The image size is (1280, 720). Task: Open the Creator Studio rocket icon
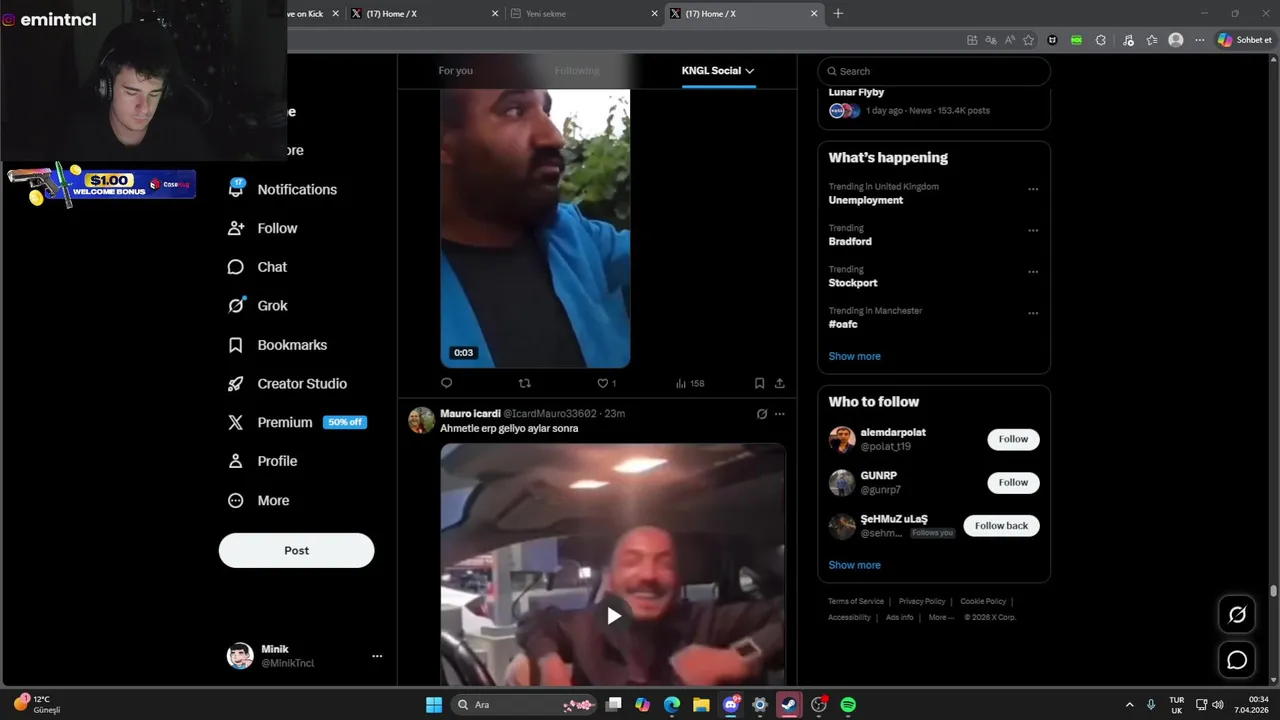point(236,384)
